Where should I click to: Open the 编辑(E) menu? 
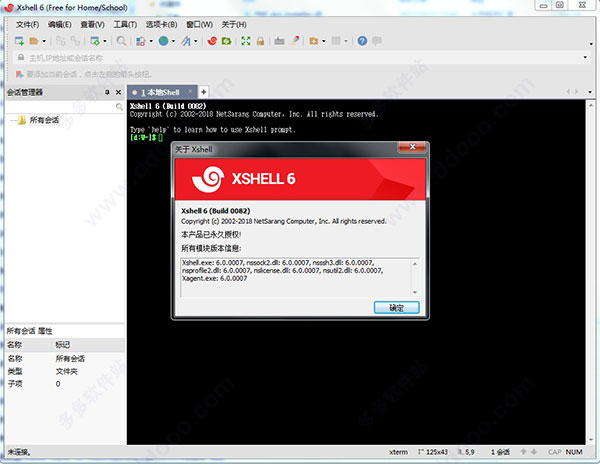[x=60, y=24]
